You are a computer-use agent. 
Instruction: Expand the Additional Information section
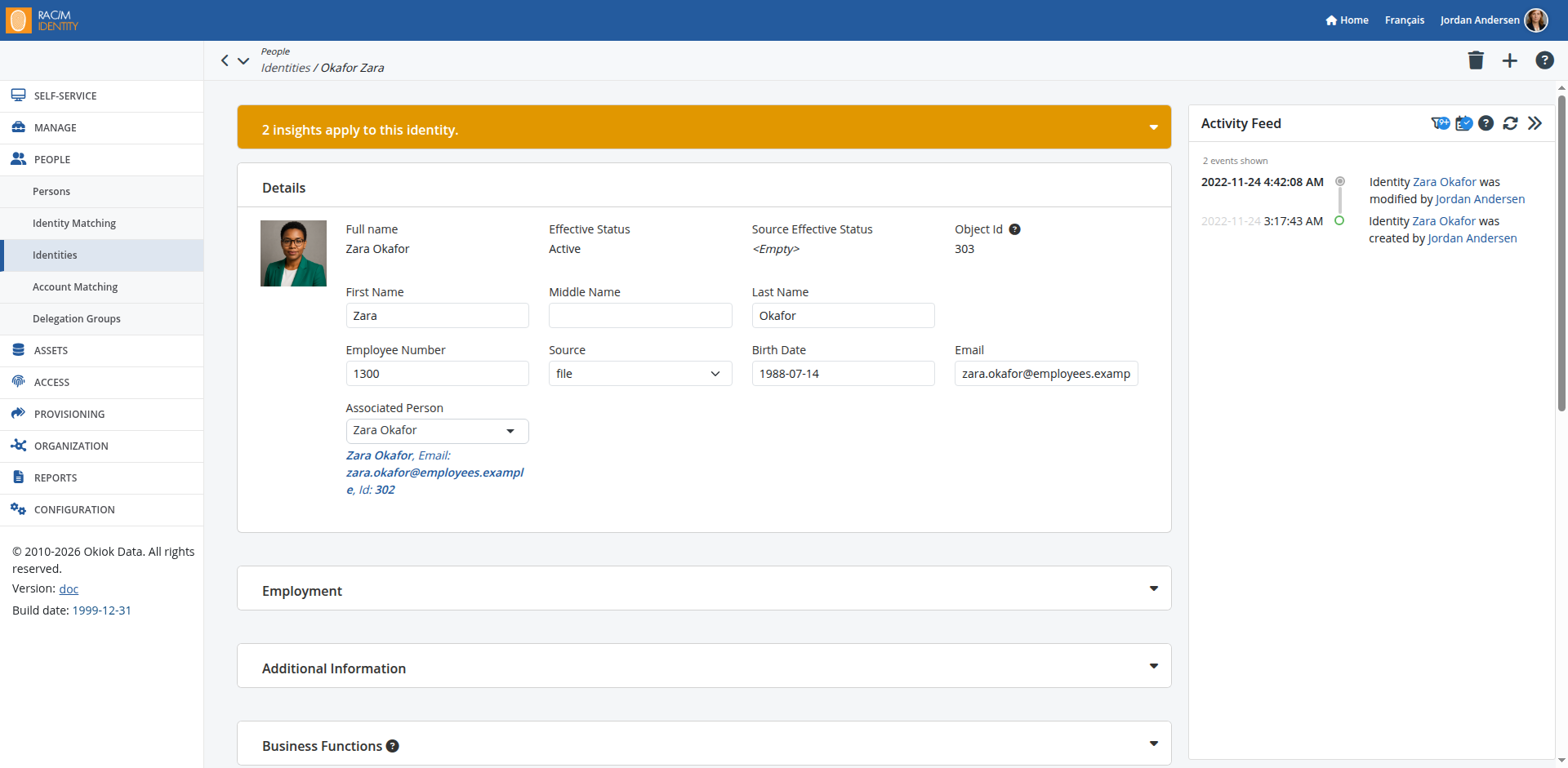[x=704, y=666]
